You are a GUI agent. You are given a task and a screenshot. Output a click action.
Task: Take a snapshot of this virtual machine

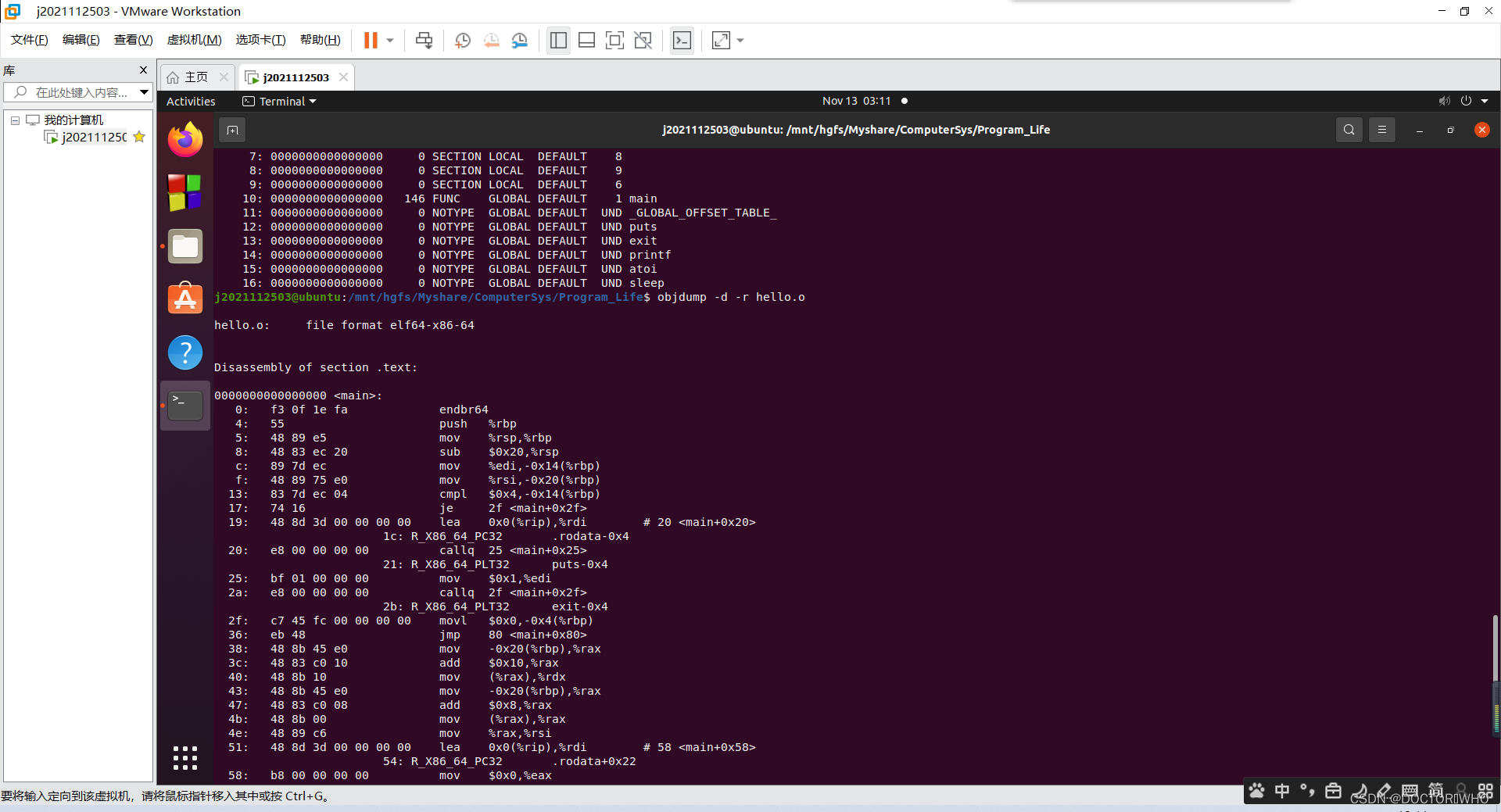click(462, 40)
